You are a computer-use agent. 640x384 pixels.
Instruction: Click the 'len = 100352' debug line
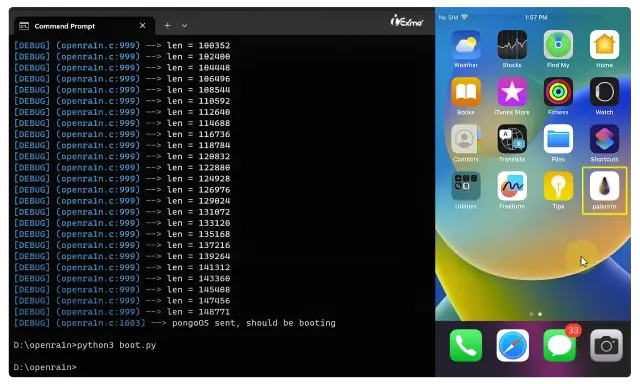click(x=122, y=45)
